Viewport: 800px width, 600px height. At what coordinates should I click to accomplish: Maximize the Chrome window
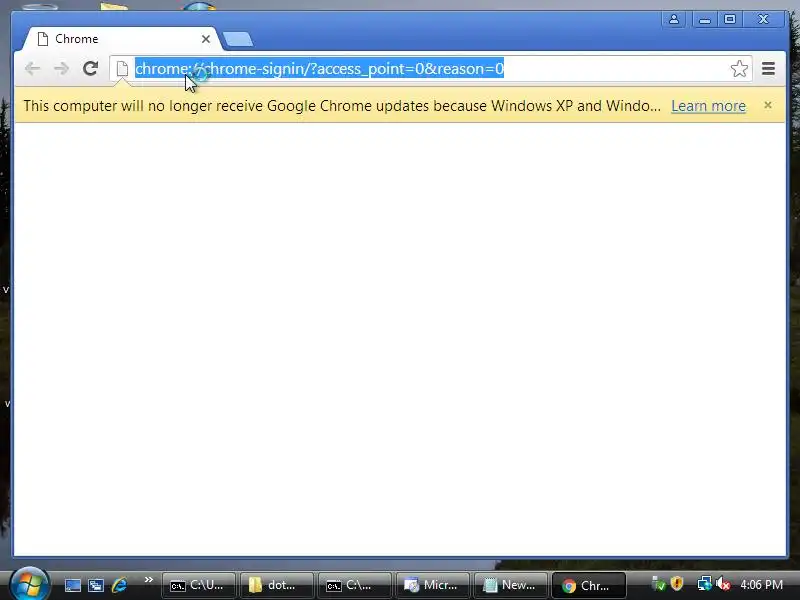tap(730, 19)
